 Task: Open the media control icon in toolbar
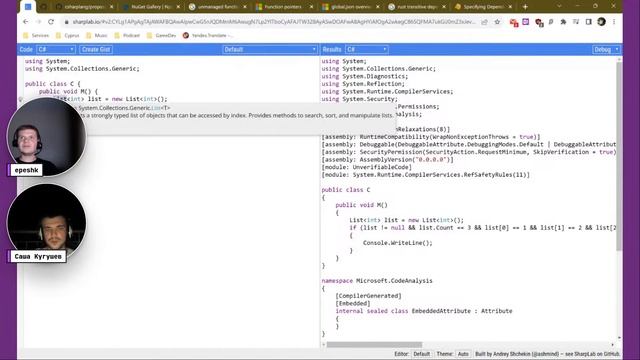tap(576, 22)
